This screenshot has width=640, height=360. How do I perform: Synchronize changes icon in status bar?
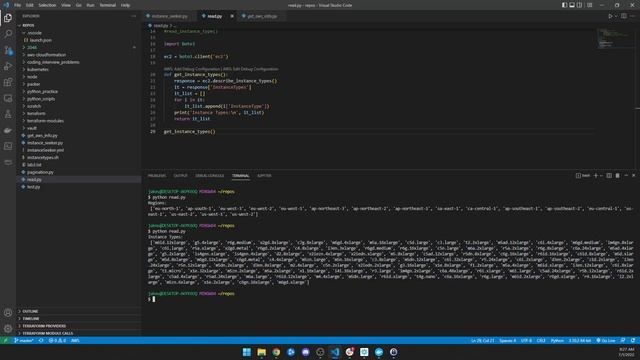(41, 340)
